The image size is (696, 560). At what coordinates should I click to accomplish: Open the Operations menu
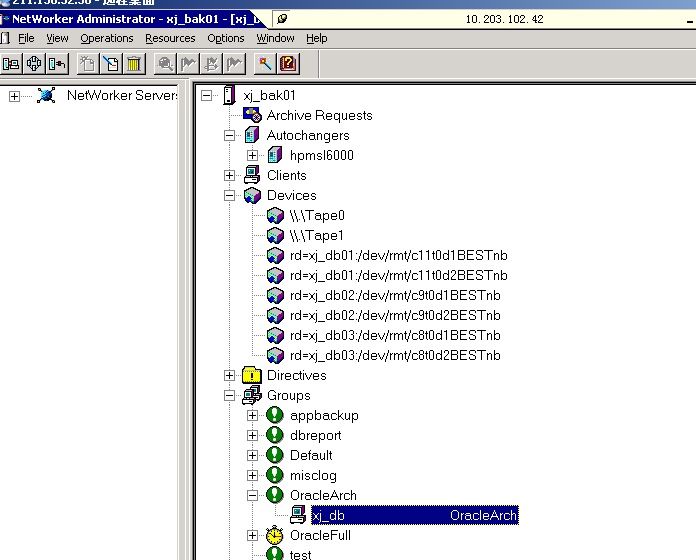(x=107, y=39)
